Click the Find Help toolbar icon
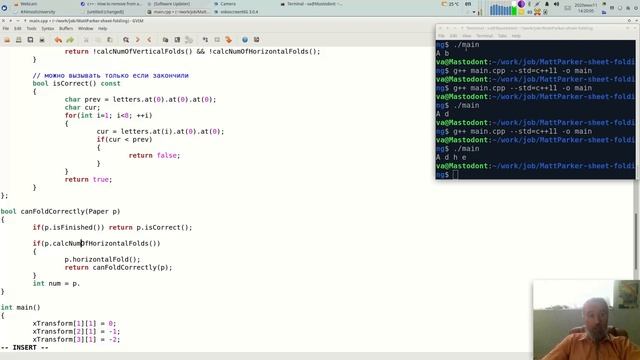Image resolution: width=640 pixels, height=360 pixels. click(256, 40)
